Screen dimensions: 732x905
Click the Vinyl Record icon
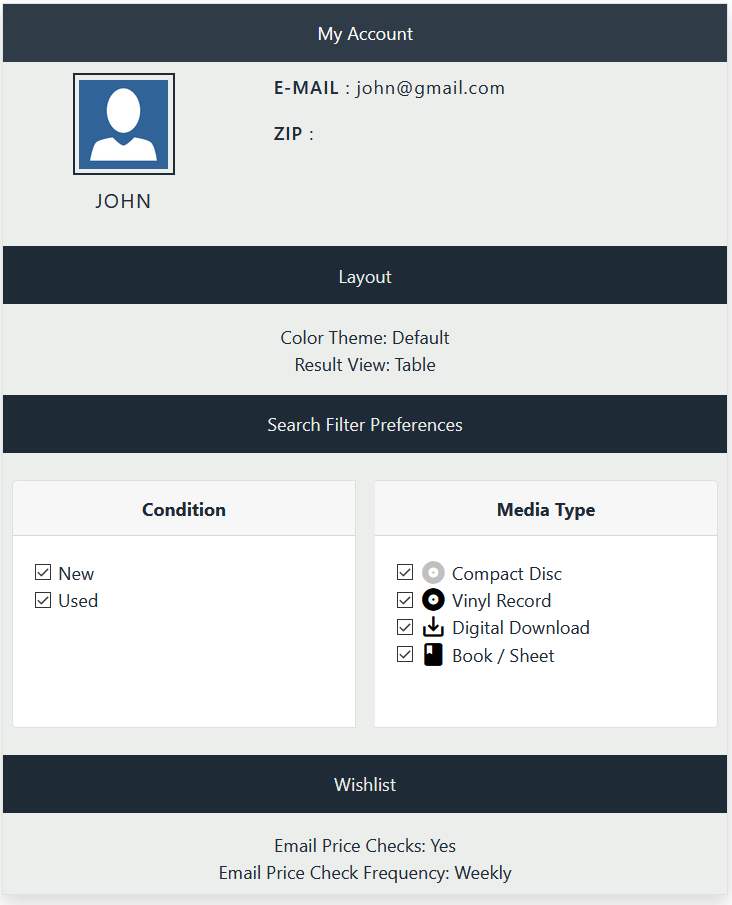(x=433, y=600)
